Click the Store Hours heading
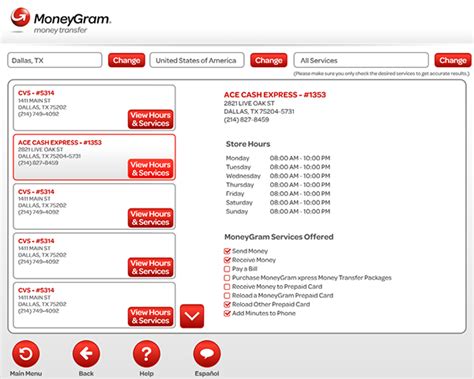474x379 pixels. (x=248, y=144)
